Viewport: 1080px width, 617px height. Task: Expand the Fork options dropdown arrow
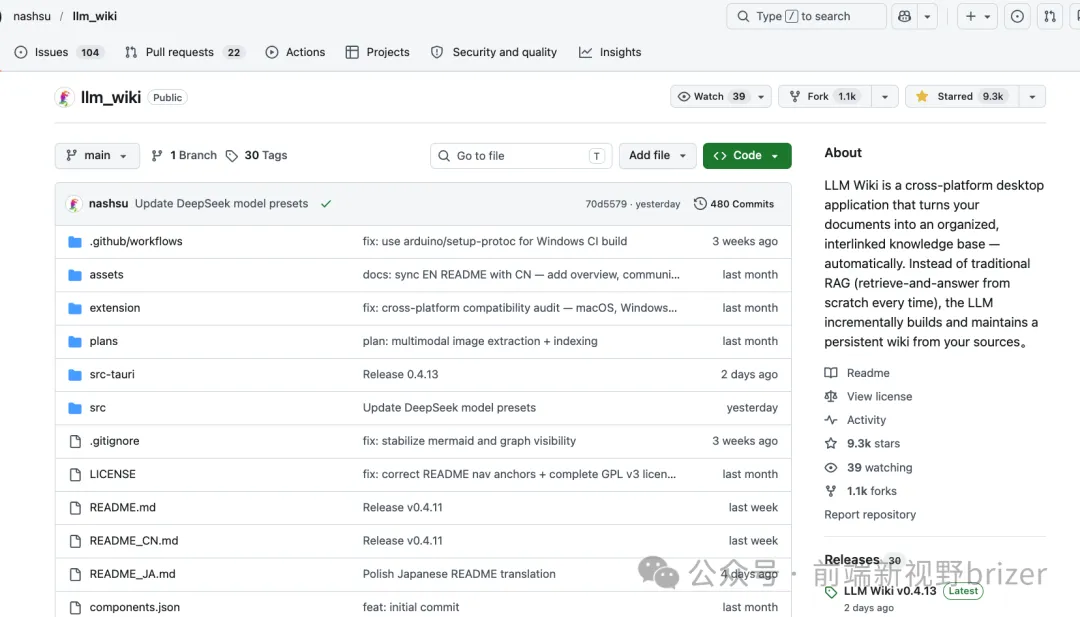click(x=885, y=96)
